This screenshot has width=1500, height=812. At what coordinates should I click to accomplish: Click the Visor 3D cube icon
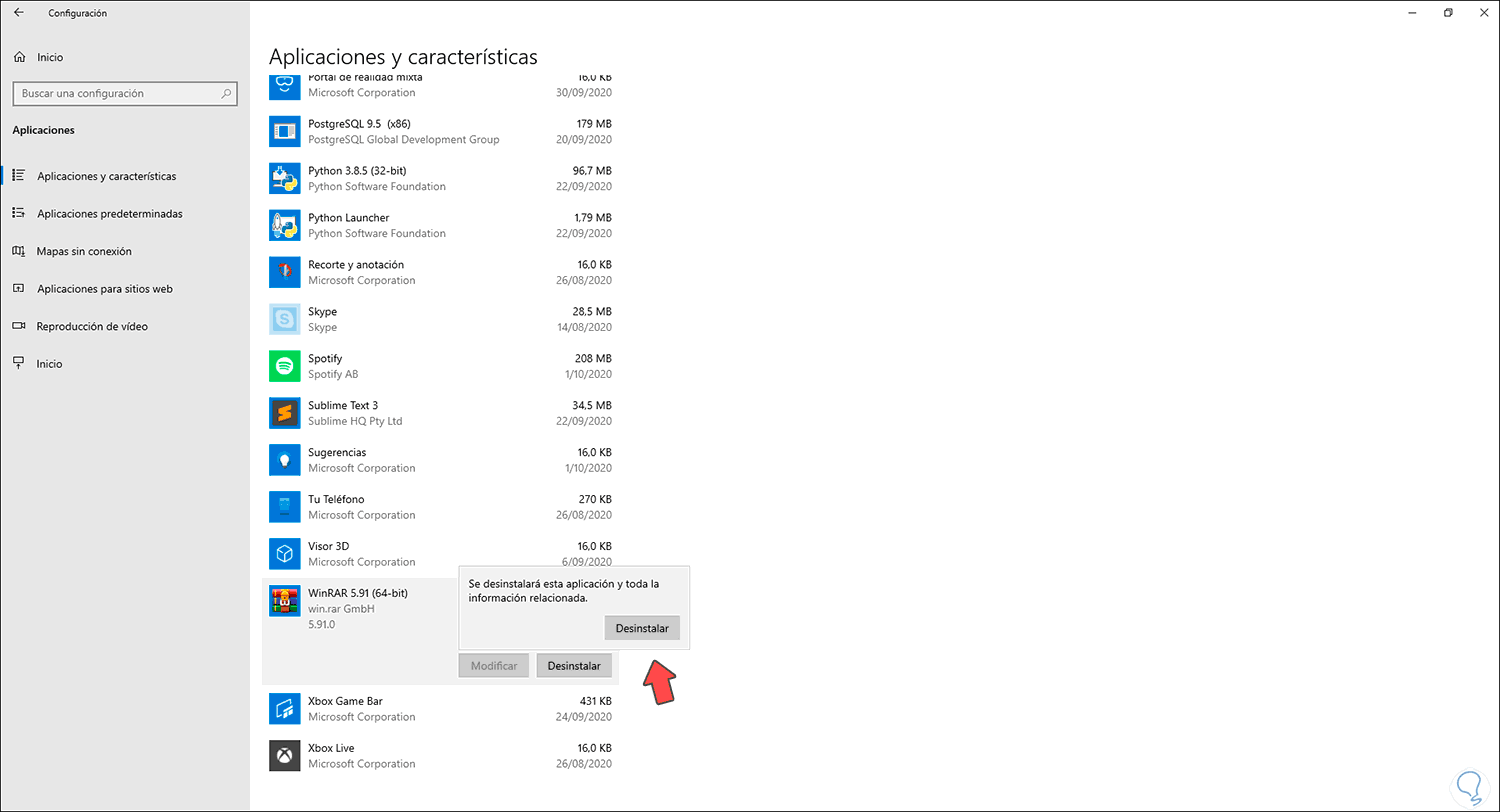[x=285, y=554]
